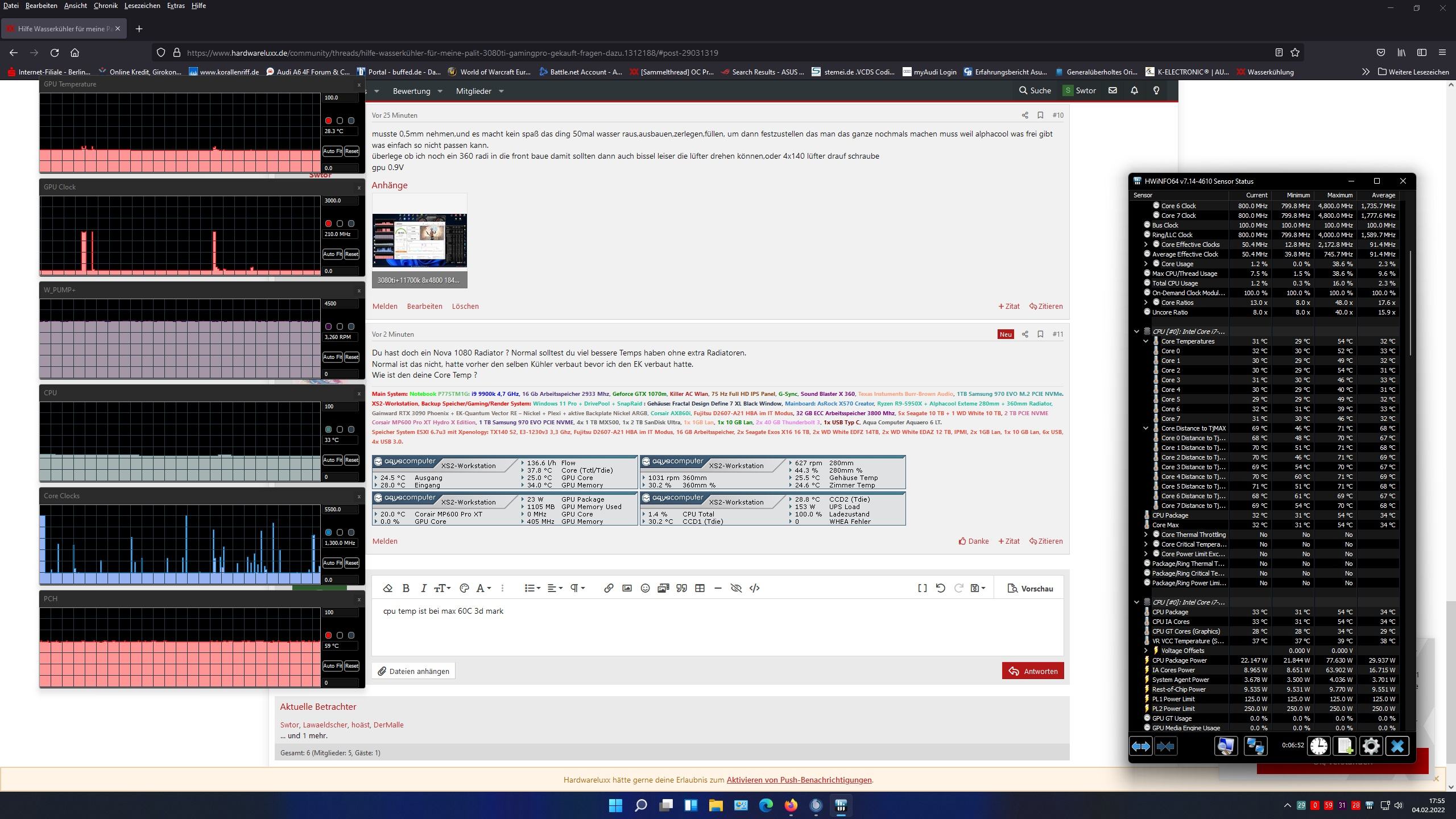Select red color dot in GPU Temperature graph
The height and width of the screenshot is (819, 1456).
click(x=328, y=121)
